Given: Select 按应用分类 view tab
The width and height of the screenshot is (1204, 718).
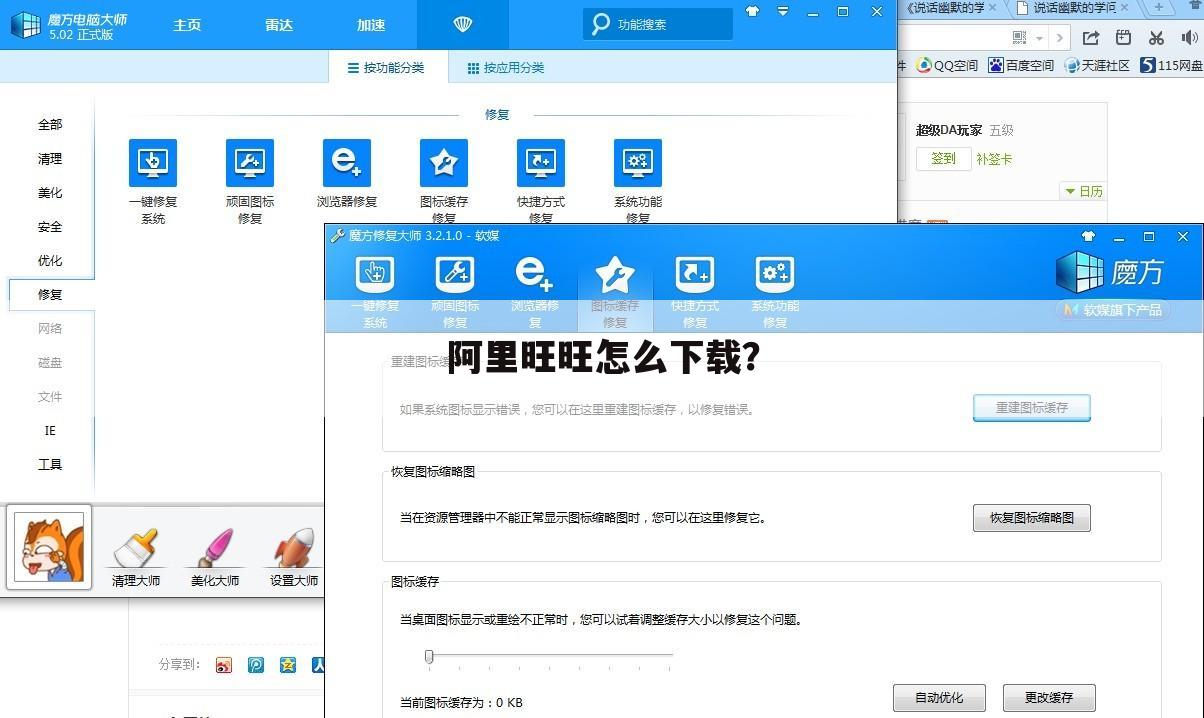Looking at the screenshot, I should click(x=506, y=68).
